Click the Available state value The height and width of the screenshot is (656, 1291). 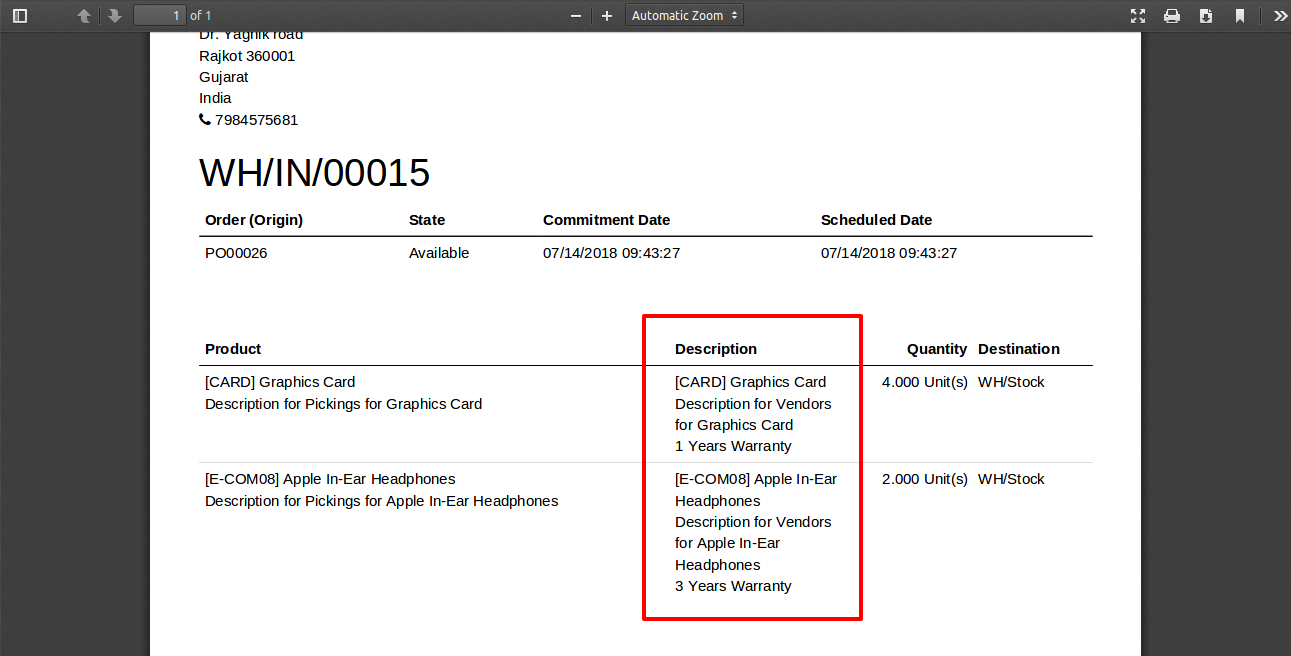point(439,253)
